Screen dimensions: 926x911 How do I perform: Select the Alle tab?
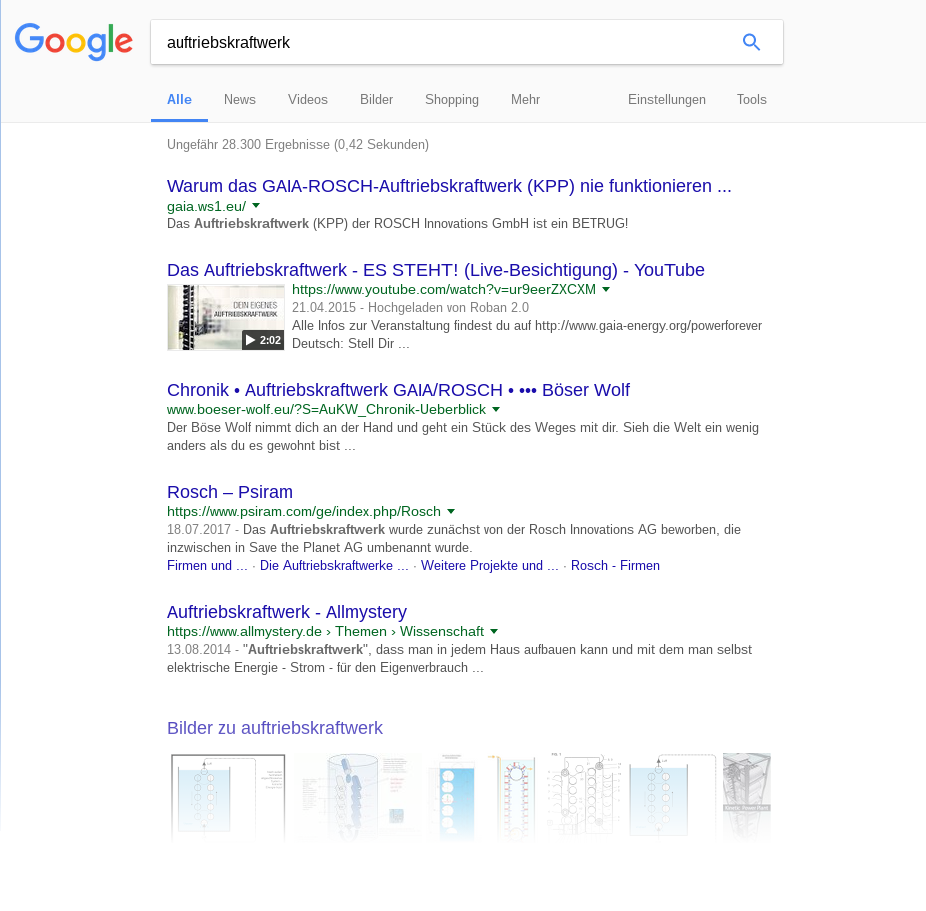[179, 99]
